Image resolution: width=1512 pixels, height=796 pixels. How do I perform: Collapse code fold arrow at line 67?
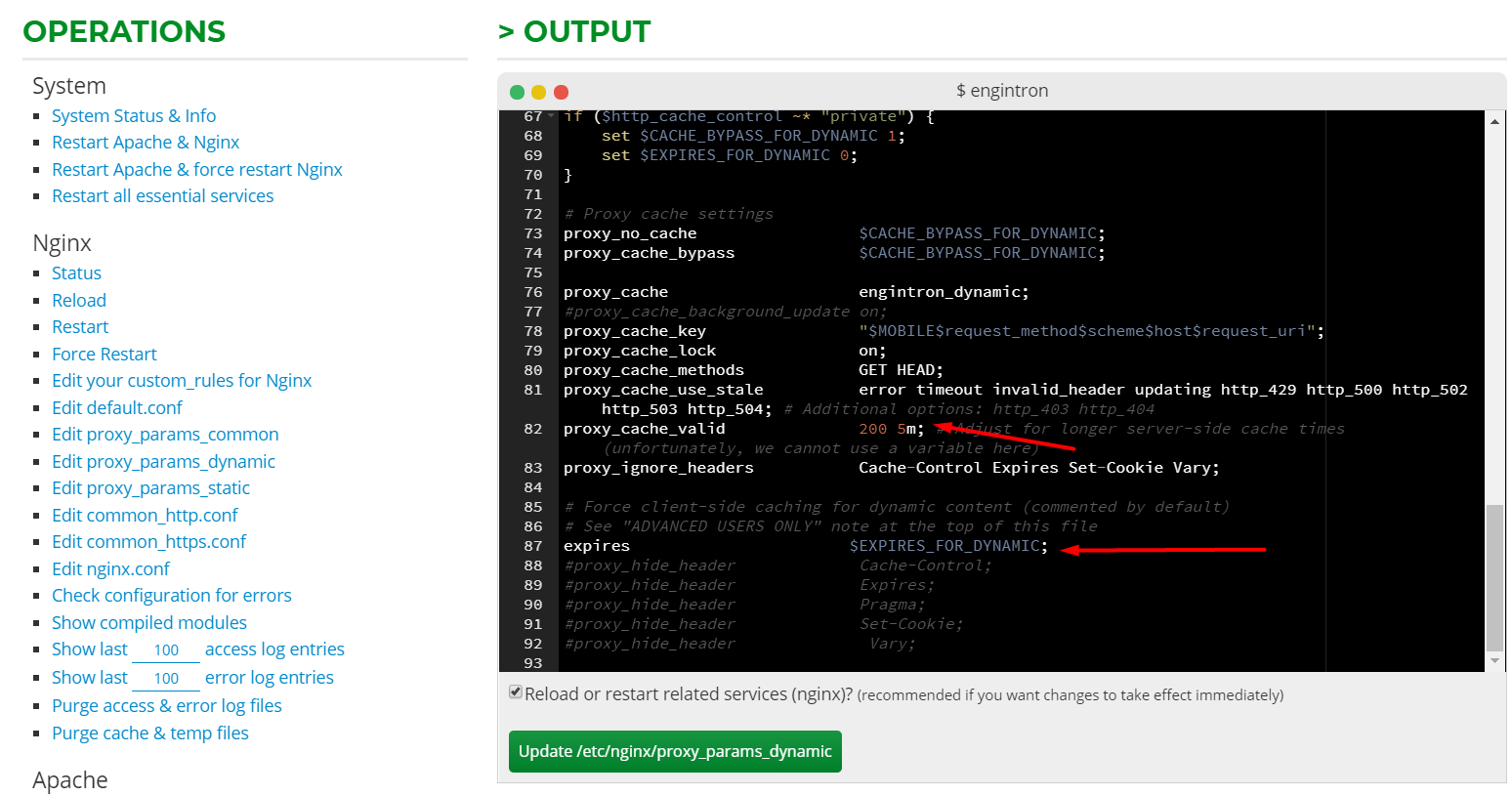point(551,116)
